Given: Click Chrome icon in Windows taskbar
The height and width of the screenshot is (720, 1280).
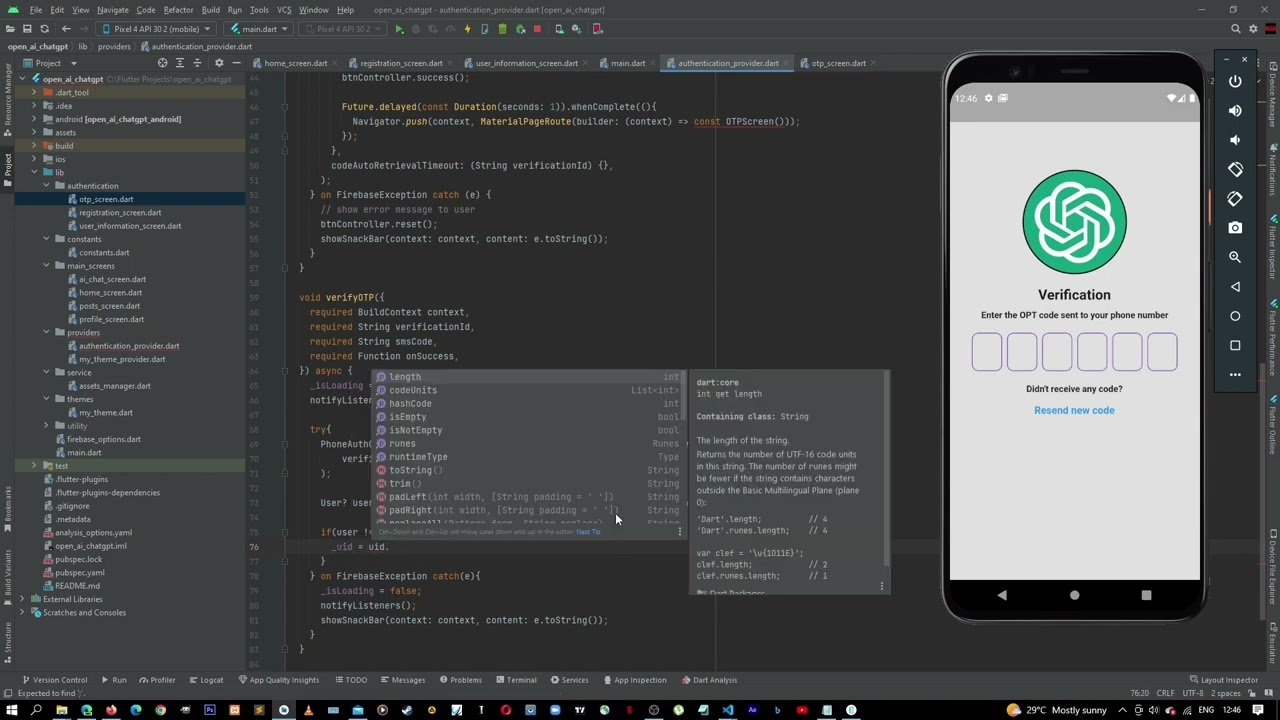Looking at the screenshot, I should [x=160, y=710].
